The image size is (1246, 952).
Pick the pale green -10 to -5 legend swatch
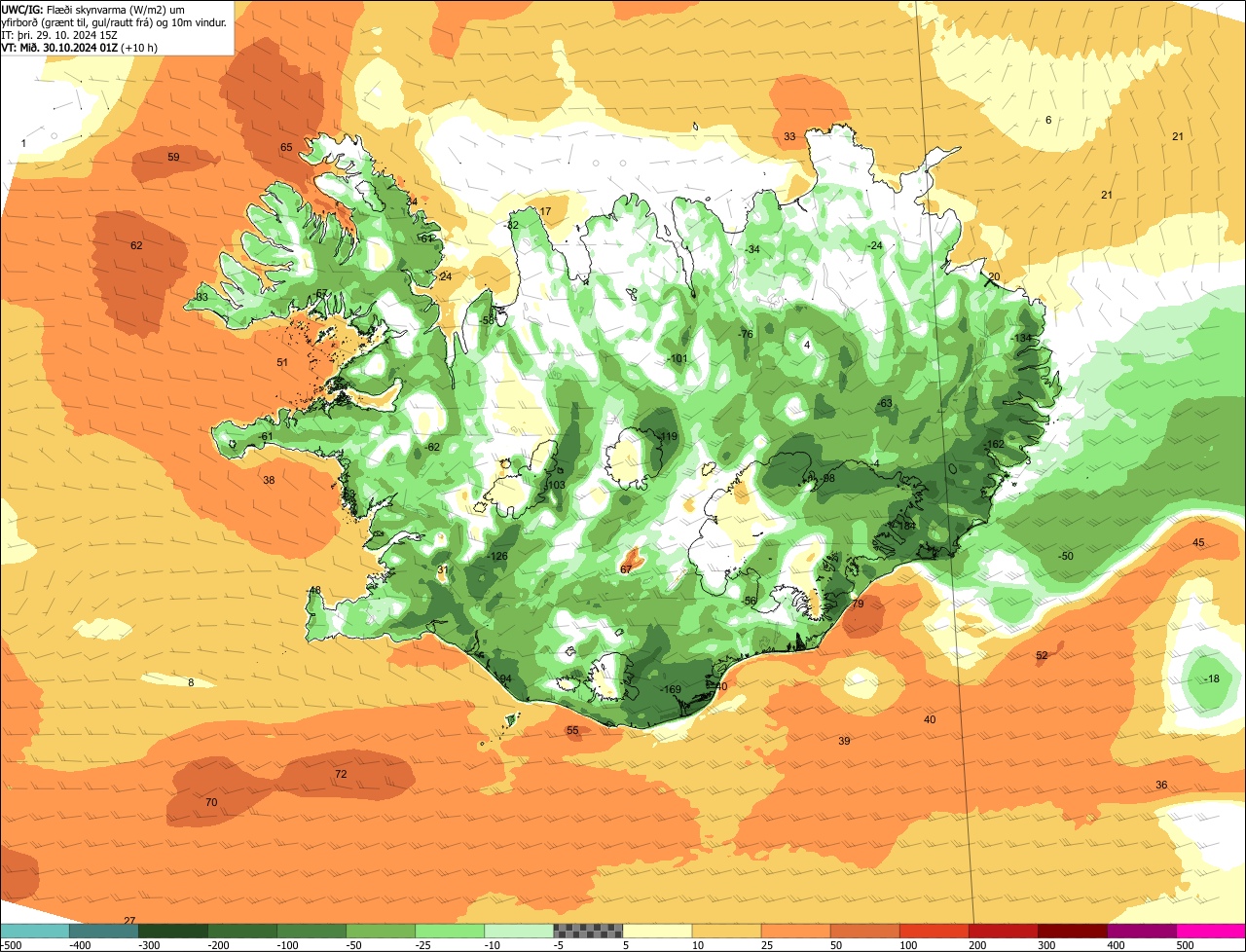click(x=519, y=931)
